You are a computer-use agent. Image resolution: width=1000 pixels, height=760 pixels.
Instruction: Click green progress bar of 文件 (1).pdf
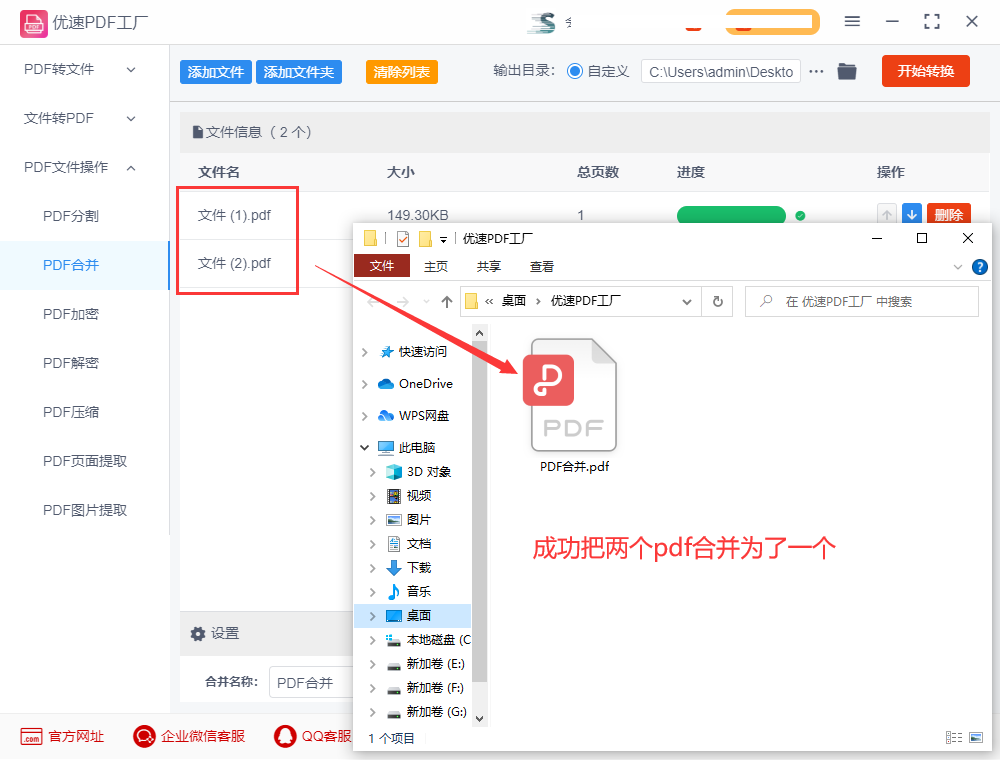tap(731, 214)
